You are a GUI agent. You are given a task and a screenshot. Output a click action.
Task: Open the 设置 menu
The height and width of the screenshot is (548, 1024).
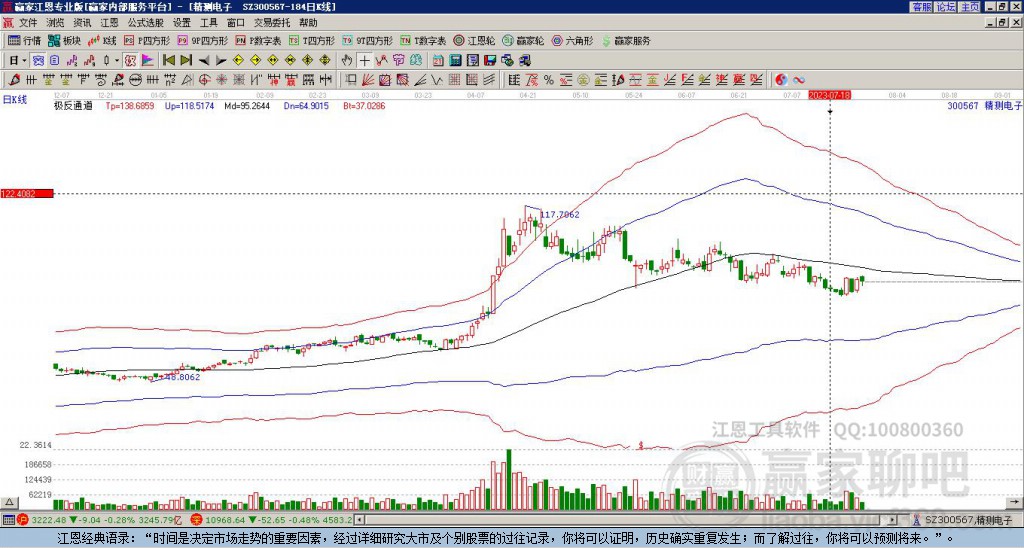pyautogui.click(x=182, y=23)
